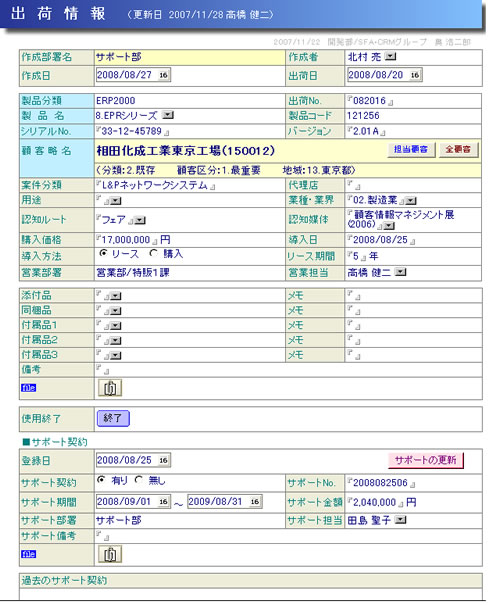Open 付属品3 dropdown arrow
This screenshot has width=500, height=605.
coord(115,356)
